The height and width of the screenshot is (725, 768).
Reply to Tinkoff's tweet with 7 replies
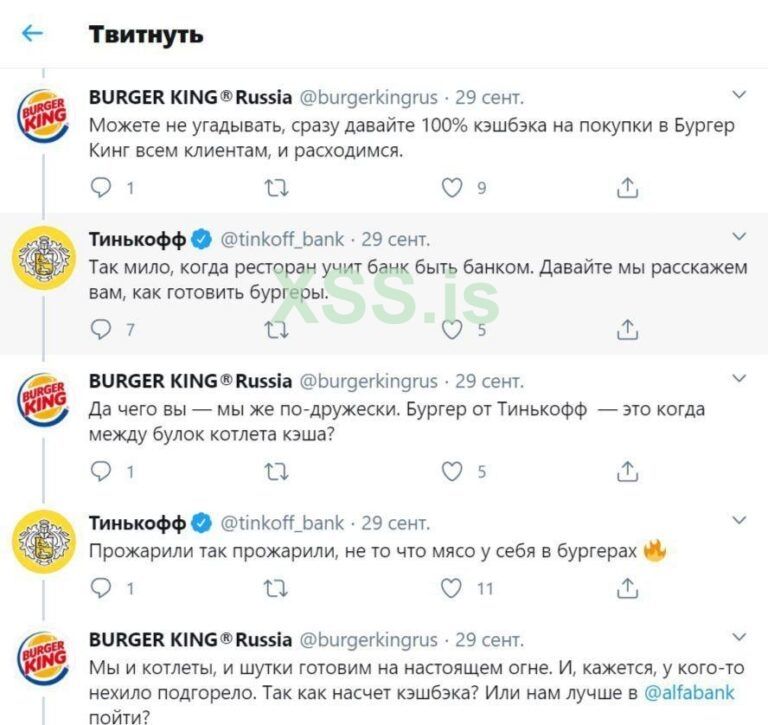102,329
